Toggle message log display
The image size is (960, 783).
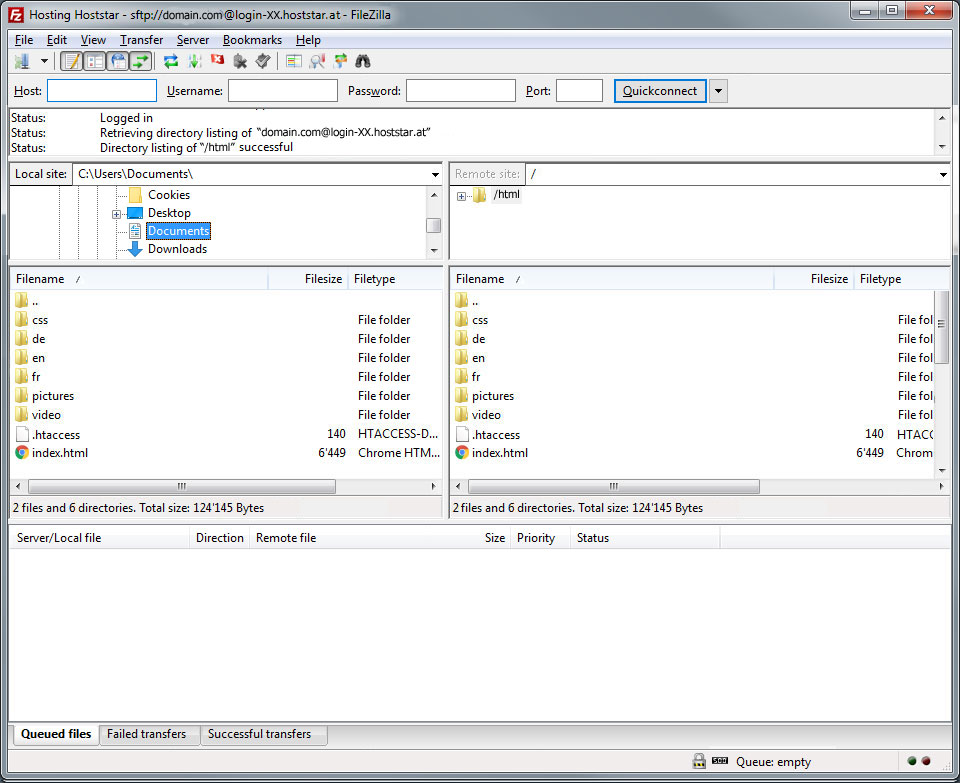pos(72,61)
